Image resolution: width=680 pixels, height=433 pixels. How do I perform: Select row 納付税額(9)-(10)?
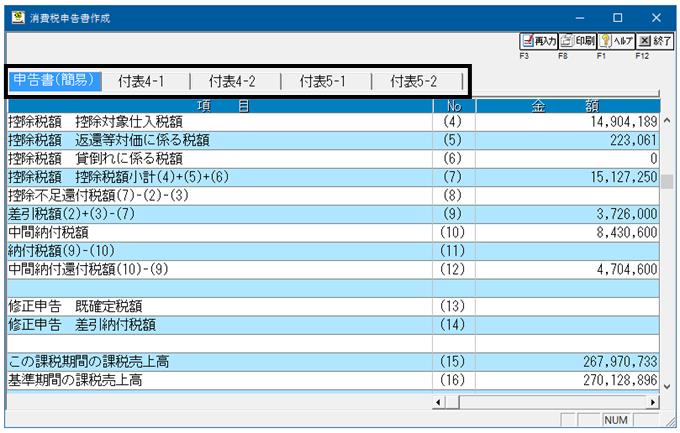click(334, 251)
